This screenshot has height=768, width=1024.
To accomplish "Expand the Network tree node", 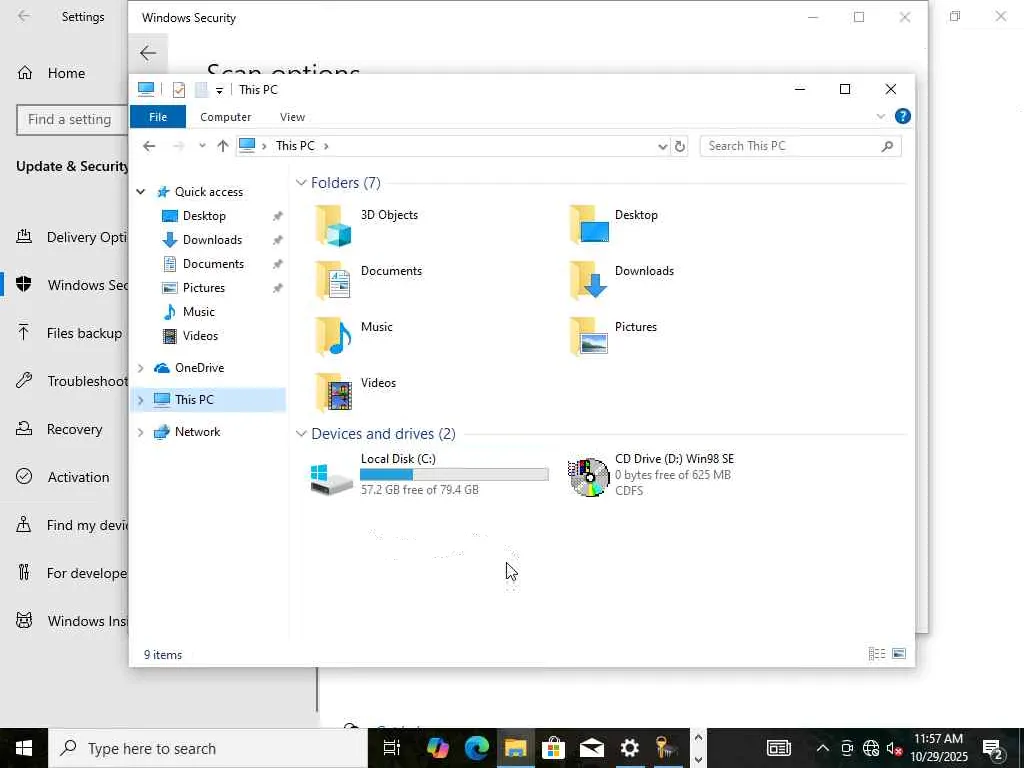I will coord(140,432).
